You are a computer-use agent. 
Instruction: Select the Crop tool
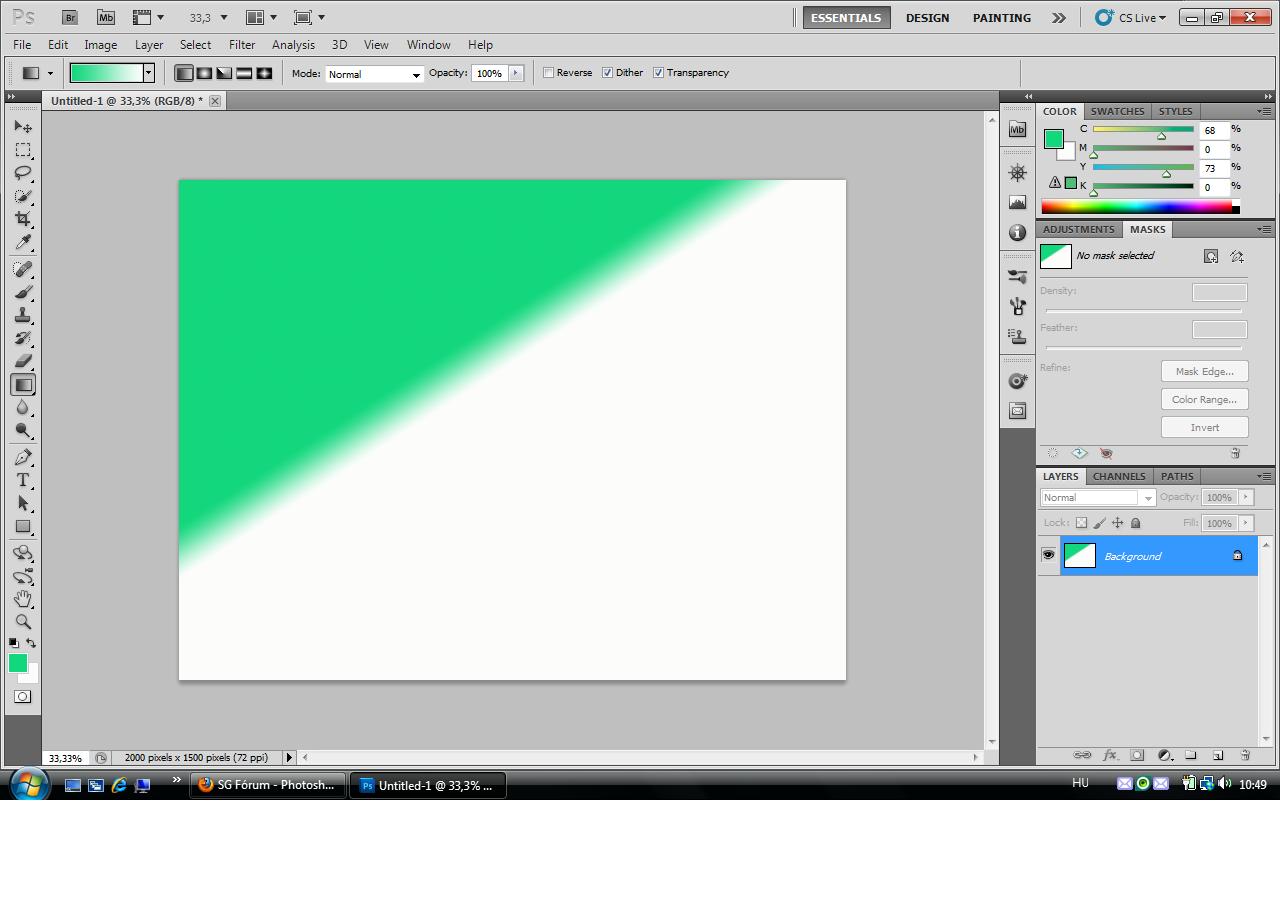pyautogui.click(x=22, y=219)
